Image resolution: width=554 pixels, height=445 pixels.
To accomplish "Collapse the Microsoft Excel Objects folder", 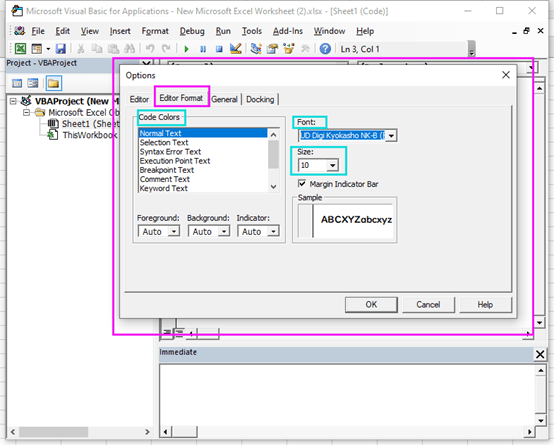I will [x=26, y=112].
